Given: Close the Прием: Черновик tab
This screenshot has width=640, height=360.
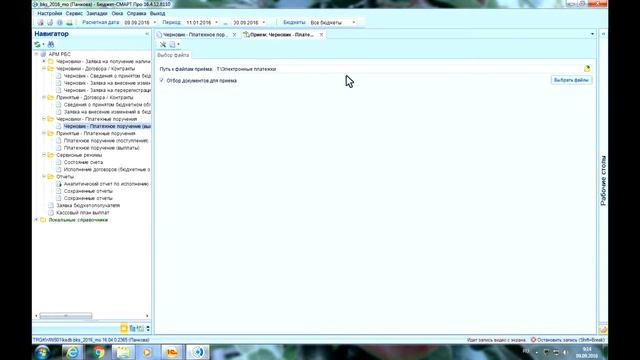Looking at the screenshot, I should (321, 35).
